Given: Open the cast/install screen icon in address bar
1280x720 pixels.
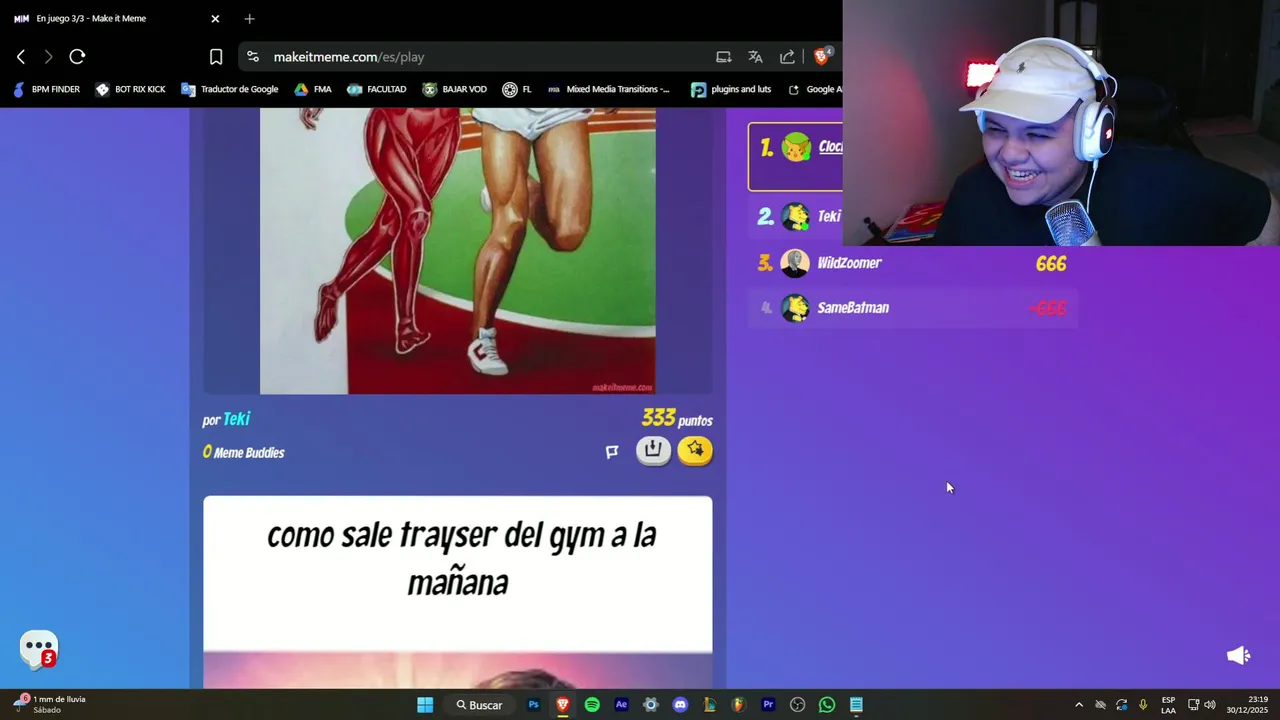Looking at the screenshot, I should point(724,57).
